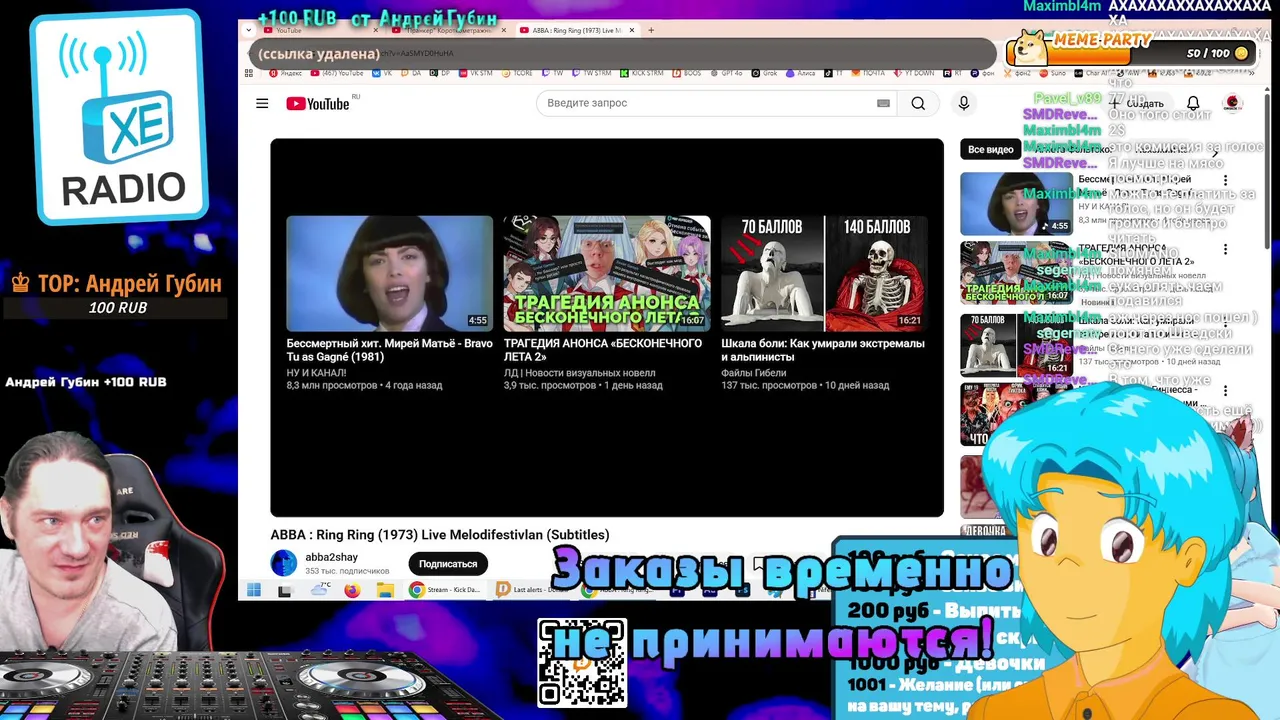This screenshot has height=720, width=1280.
Task: Open the Grok bookmark
Action: pos(764,73)
